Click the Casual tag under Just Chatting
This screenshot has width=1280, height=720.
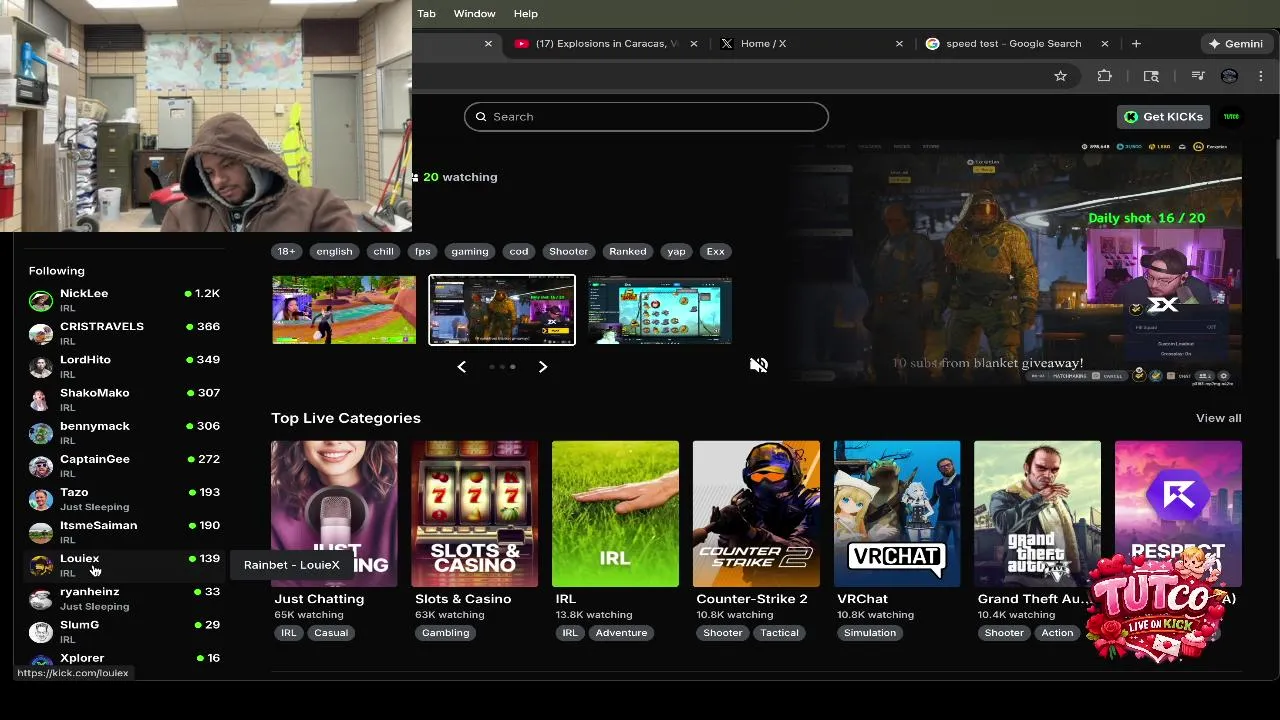(331, 633)
